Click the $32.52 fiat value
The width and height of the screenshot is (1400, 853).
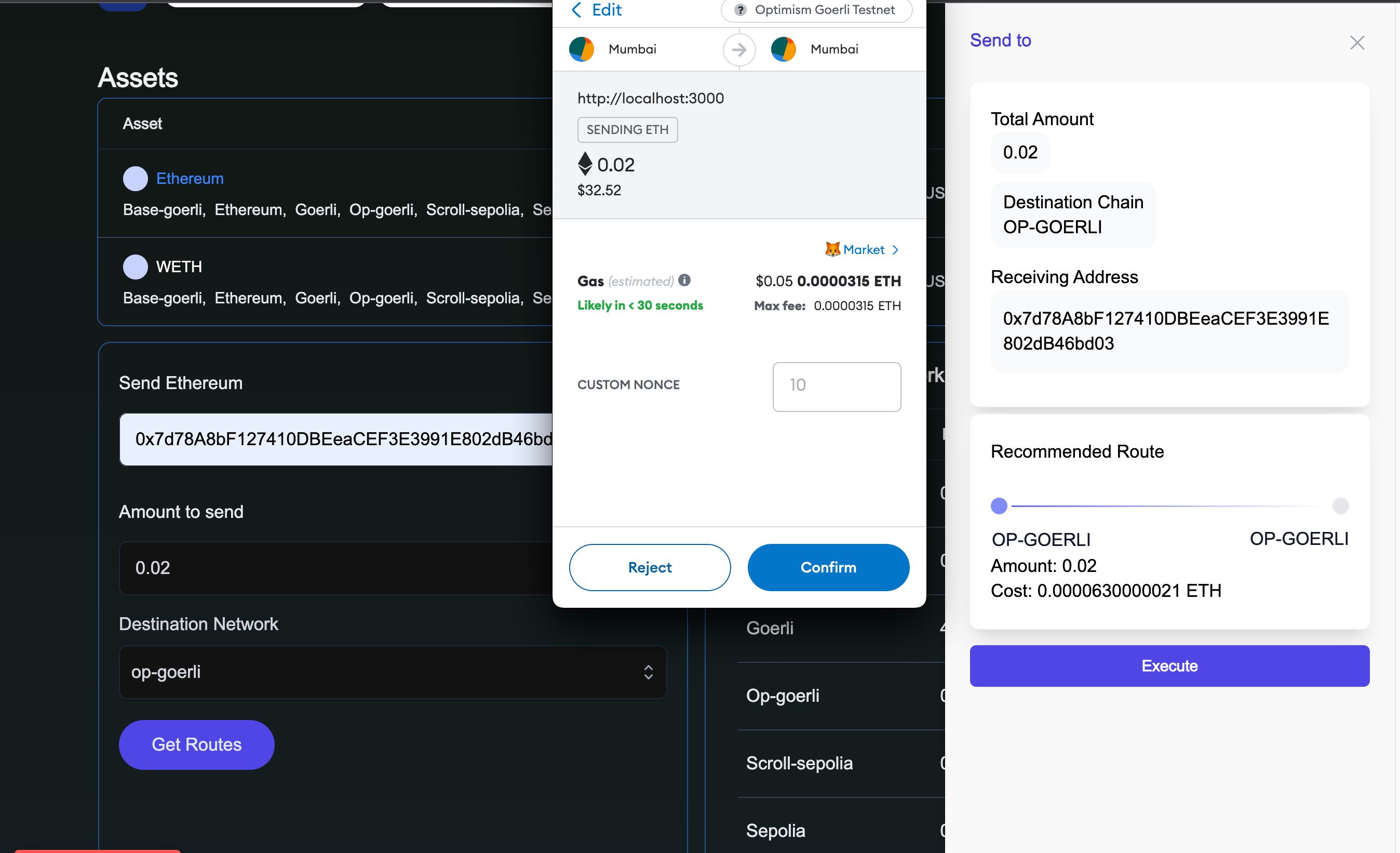pos(599,190)
